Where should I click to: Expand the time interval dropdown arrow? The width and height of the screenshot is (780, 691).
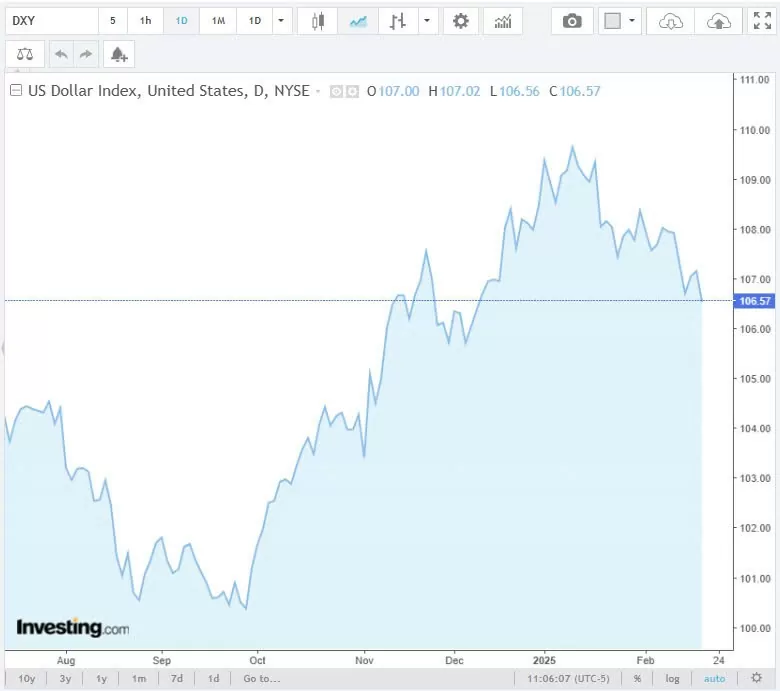(x=281, y=21)
